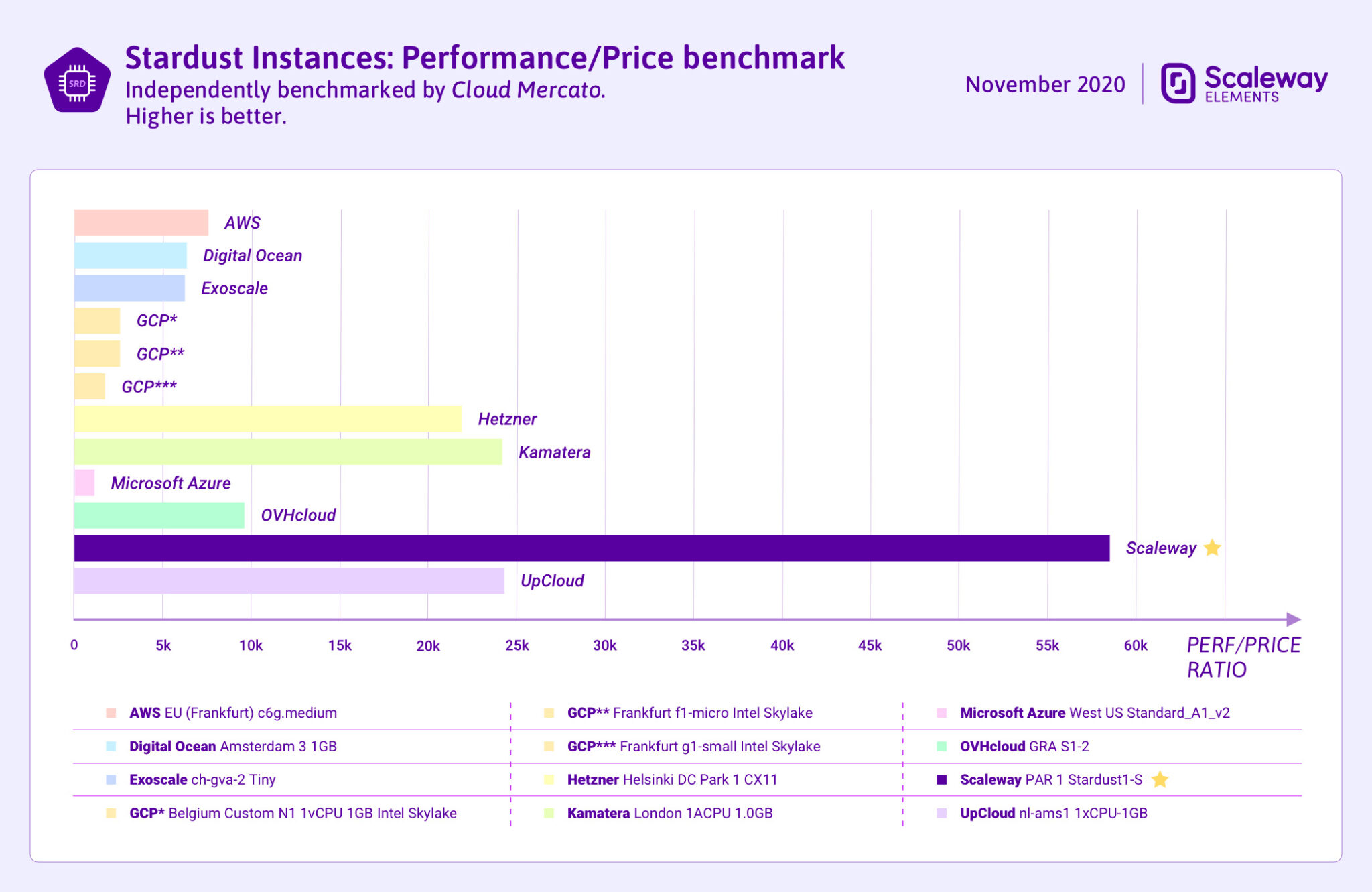Click the 'Microsoft Azure' bar label
Viewport: 1372px width, 892px height.
[x=171, y=483]
